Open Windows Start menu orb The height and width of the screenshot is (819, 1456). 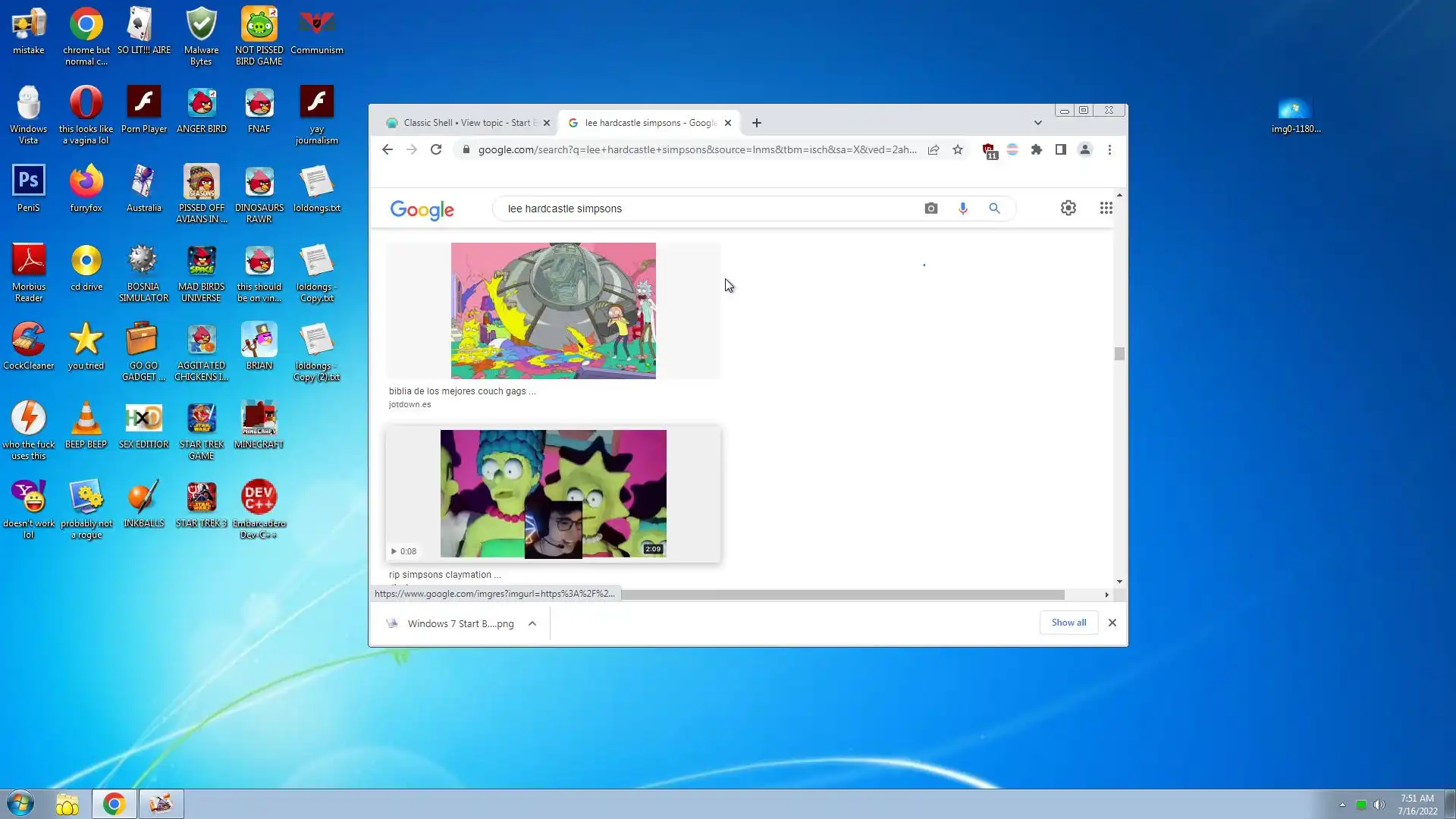tap(20, 804)
